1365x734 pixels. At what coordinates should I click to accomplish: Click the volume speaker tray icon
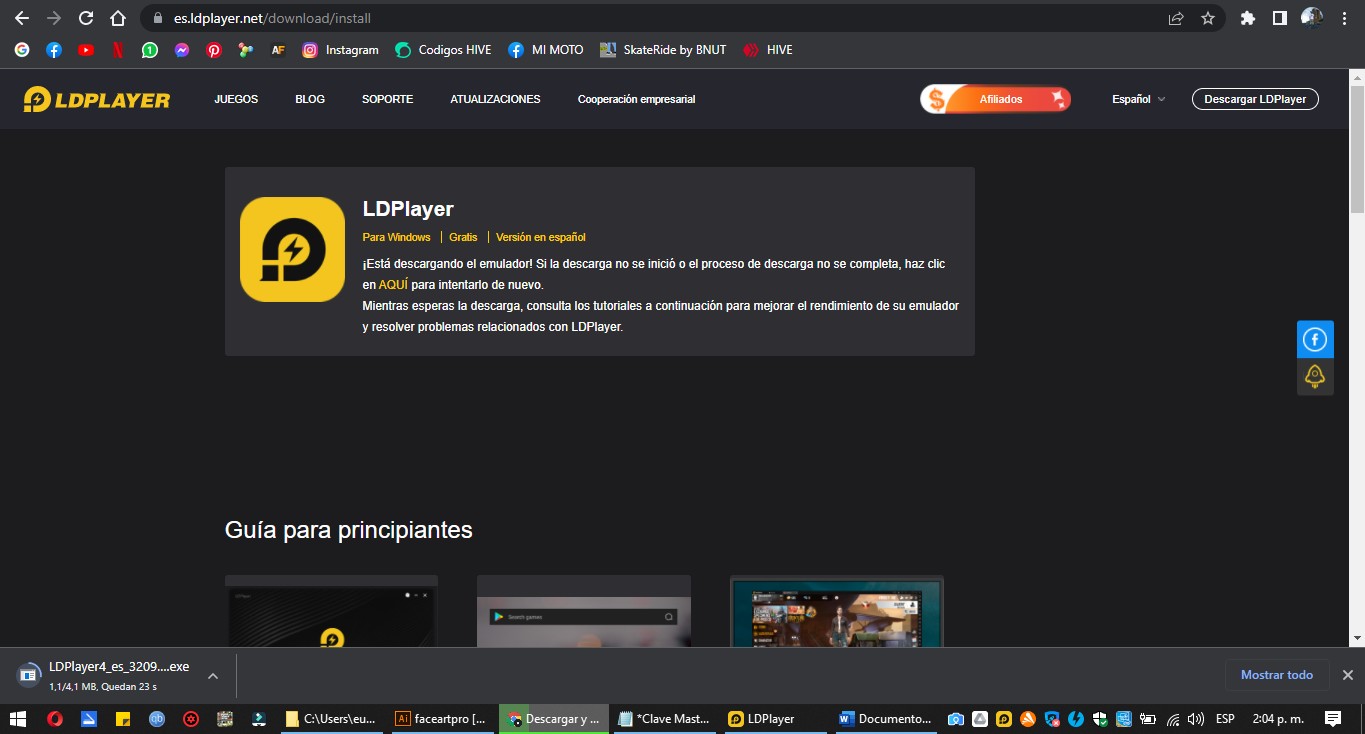[x=1195, y=718]
